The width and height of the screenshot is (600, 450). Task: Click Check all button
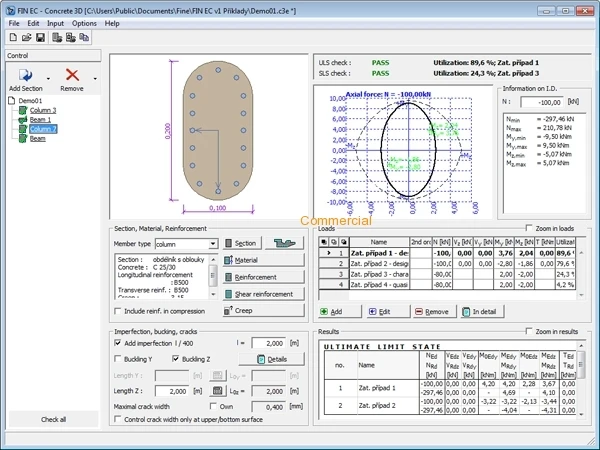tap(53, 419)
